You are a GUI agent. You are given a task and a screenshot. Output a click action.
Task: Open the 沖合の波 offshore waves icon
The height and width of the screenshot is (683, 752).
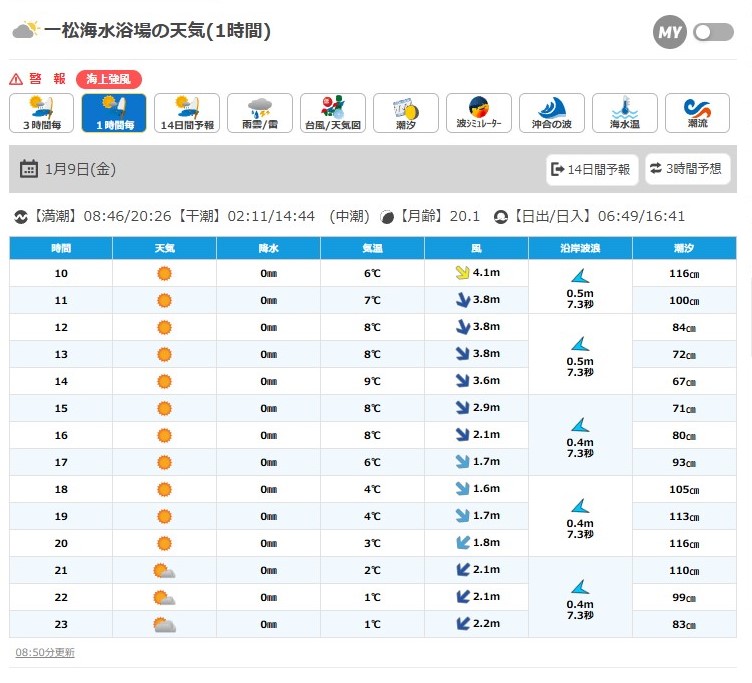tap(552, 113)
